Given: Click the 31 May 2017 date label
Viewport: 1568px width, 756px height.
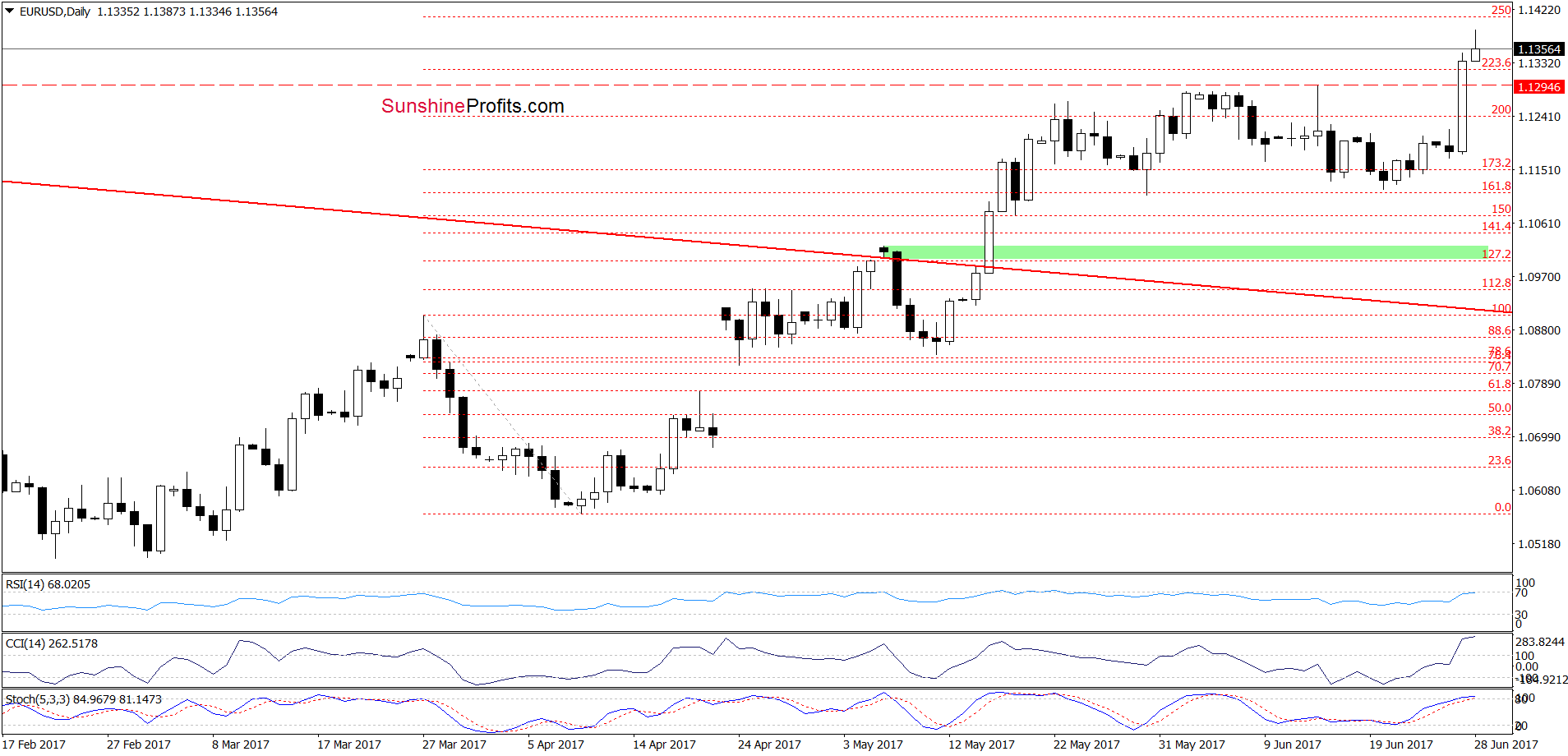Looking at the screenshot, I should pos(1192,744).
